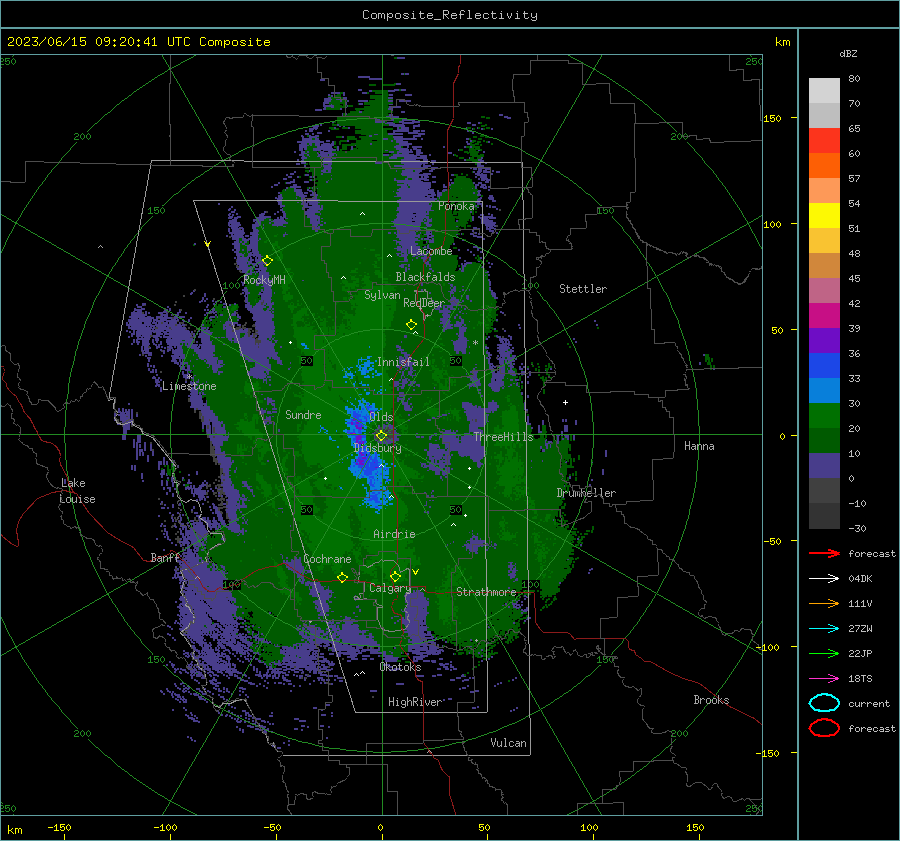
Task: Pick bright green 20-30 dBZ color swatch
Action: [824, 416]
